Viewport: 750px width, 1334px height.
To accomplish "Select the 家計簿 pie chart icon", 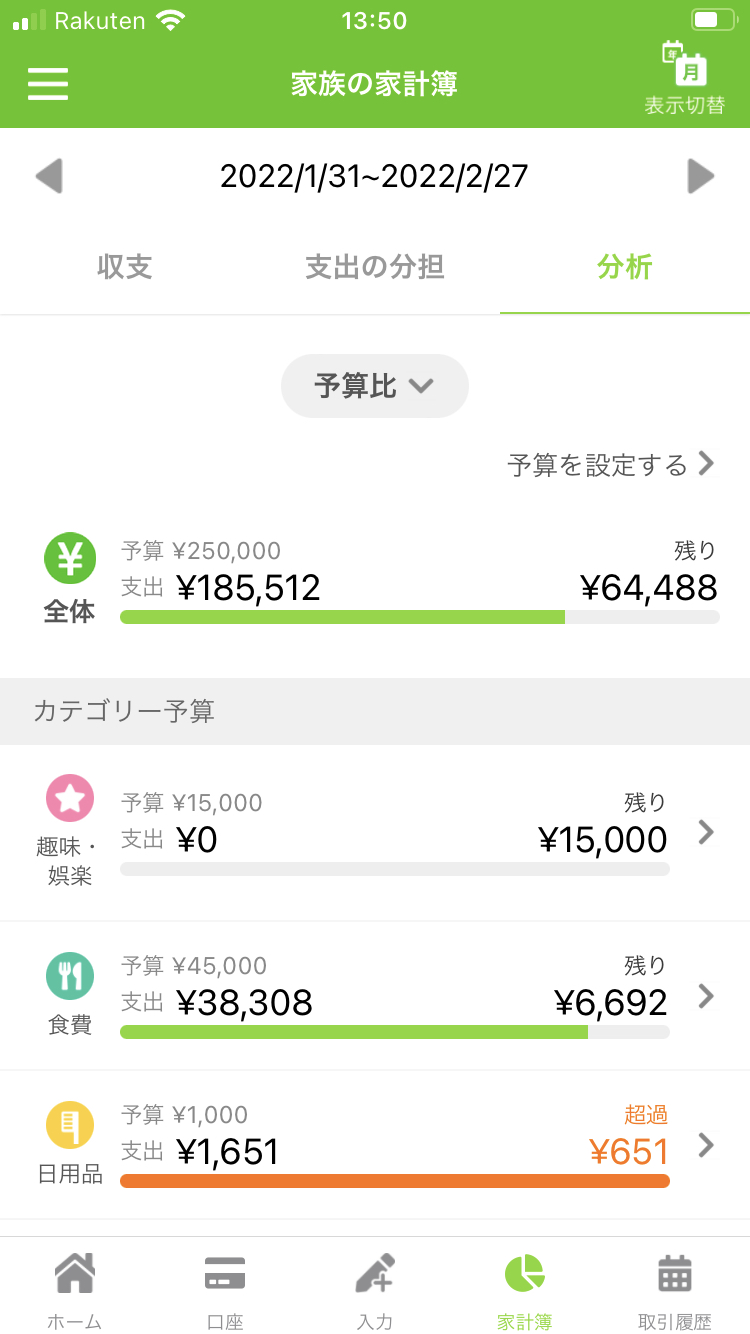I will (x=524, y=1273).
